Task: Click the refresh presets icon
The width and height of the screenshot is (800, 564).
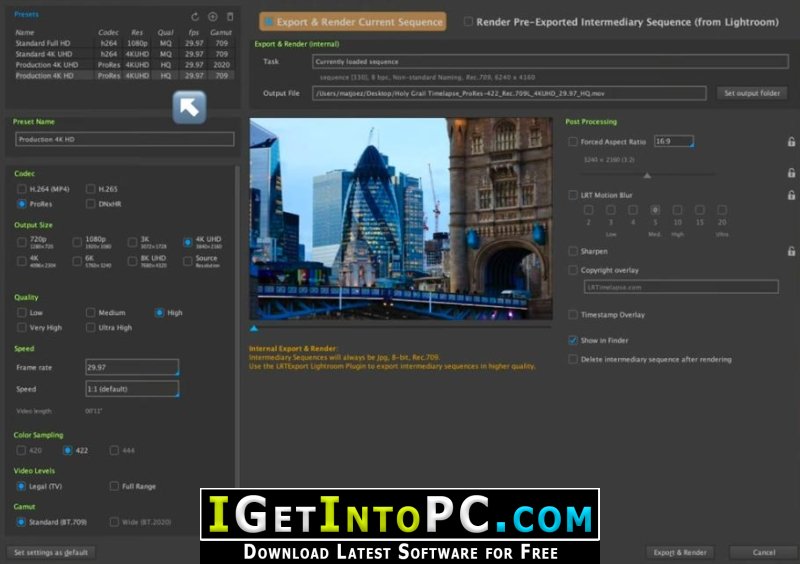Action: click(195, 17)
